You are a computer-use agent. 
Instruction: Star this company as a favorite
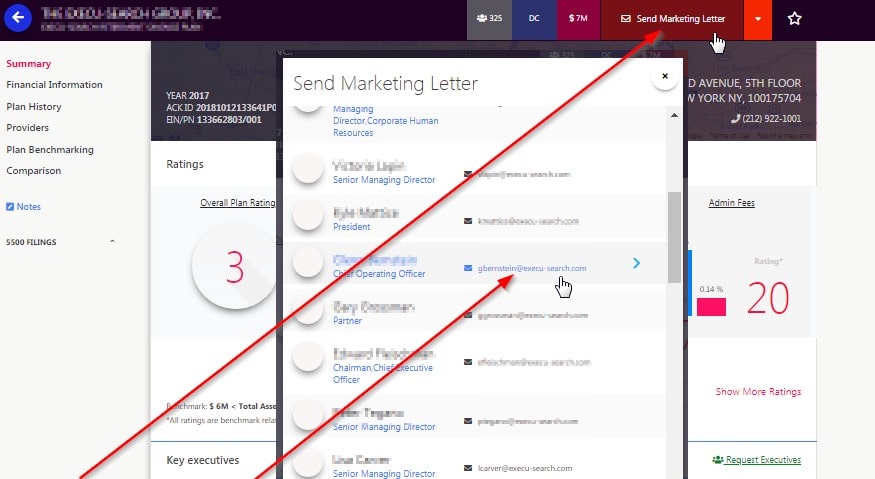794,18
